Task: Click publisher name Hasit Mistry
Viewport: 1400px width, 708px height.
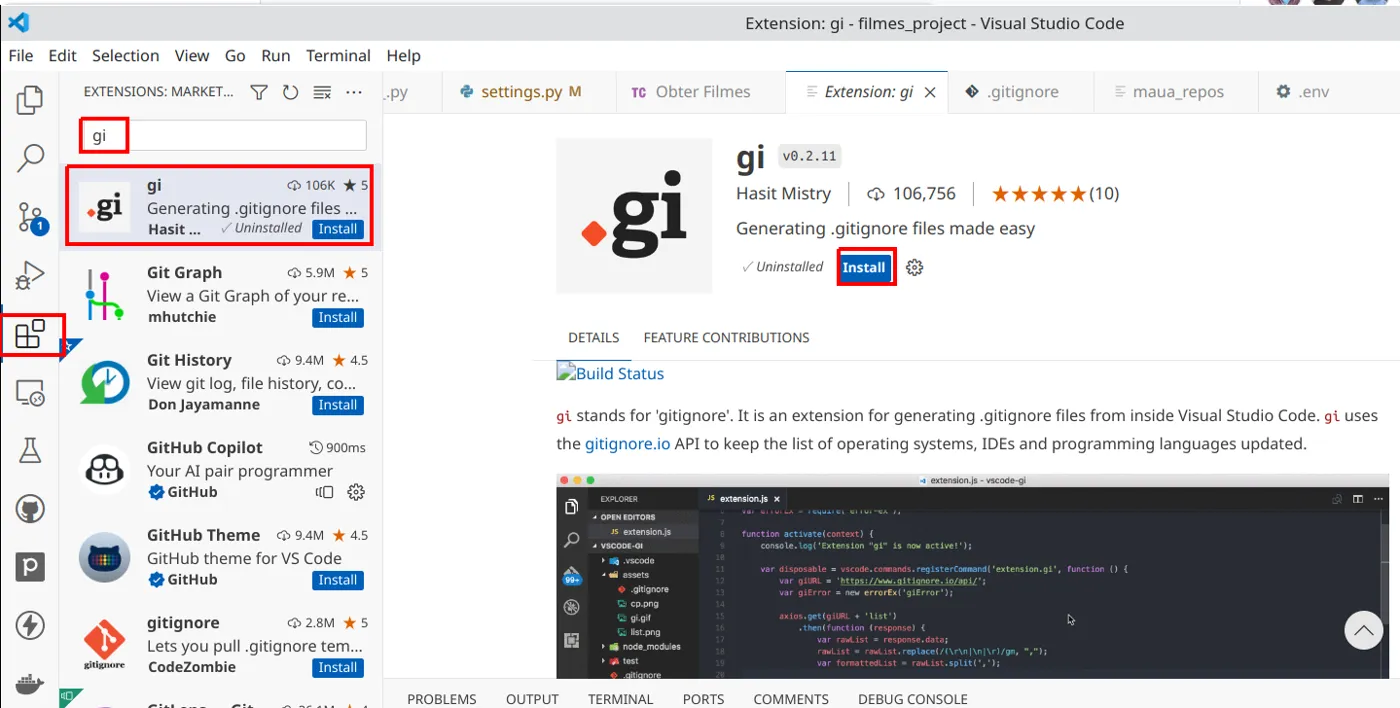Action: [783, 194]
